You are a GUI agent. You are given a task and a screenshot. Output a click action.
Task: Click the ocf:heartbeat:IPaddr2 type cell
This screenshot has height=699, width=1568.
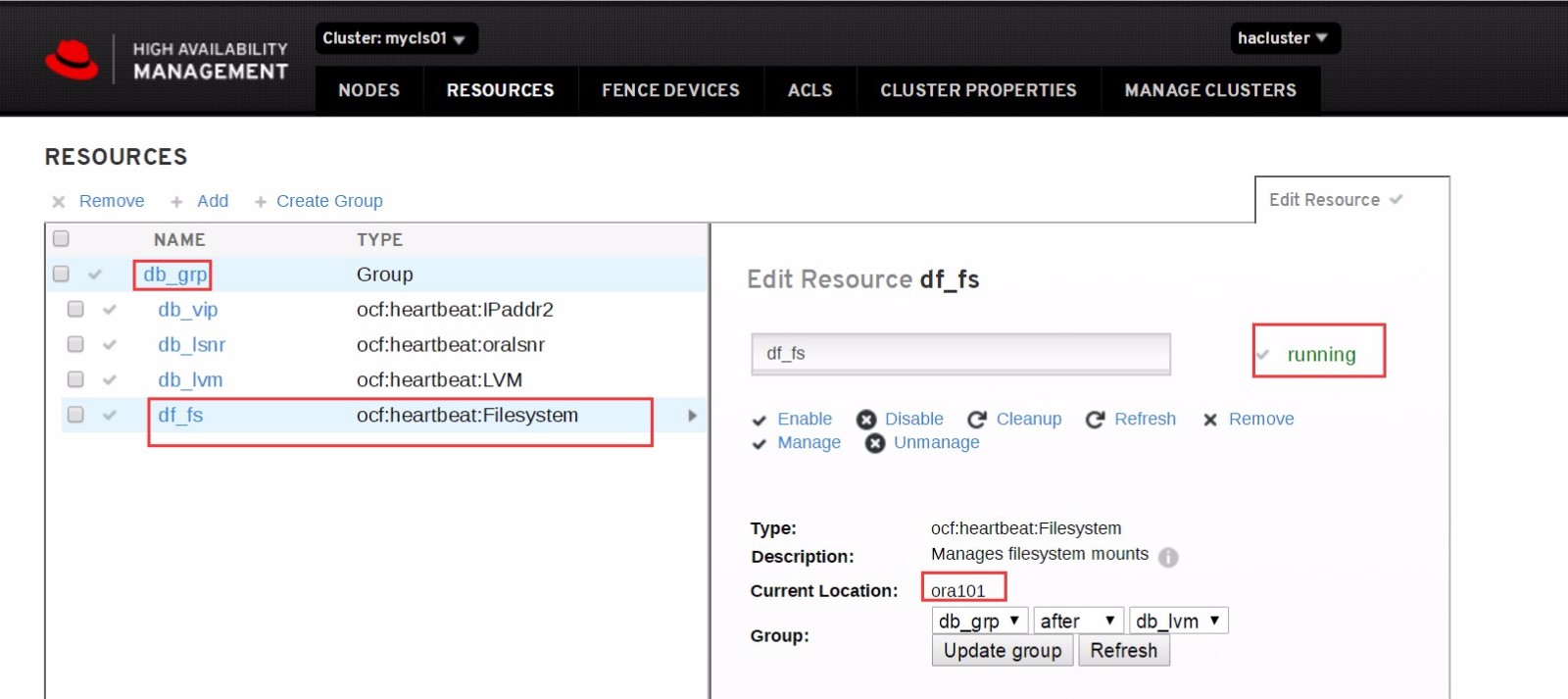coord(455,310)
